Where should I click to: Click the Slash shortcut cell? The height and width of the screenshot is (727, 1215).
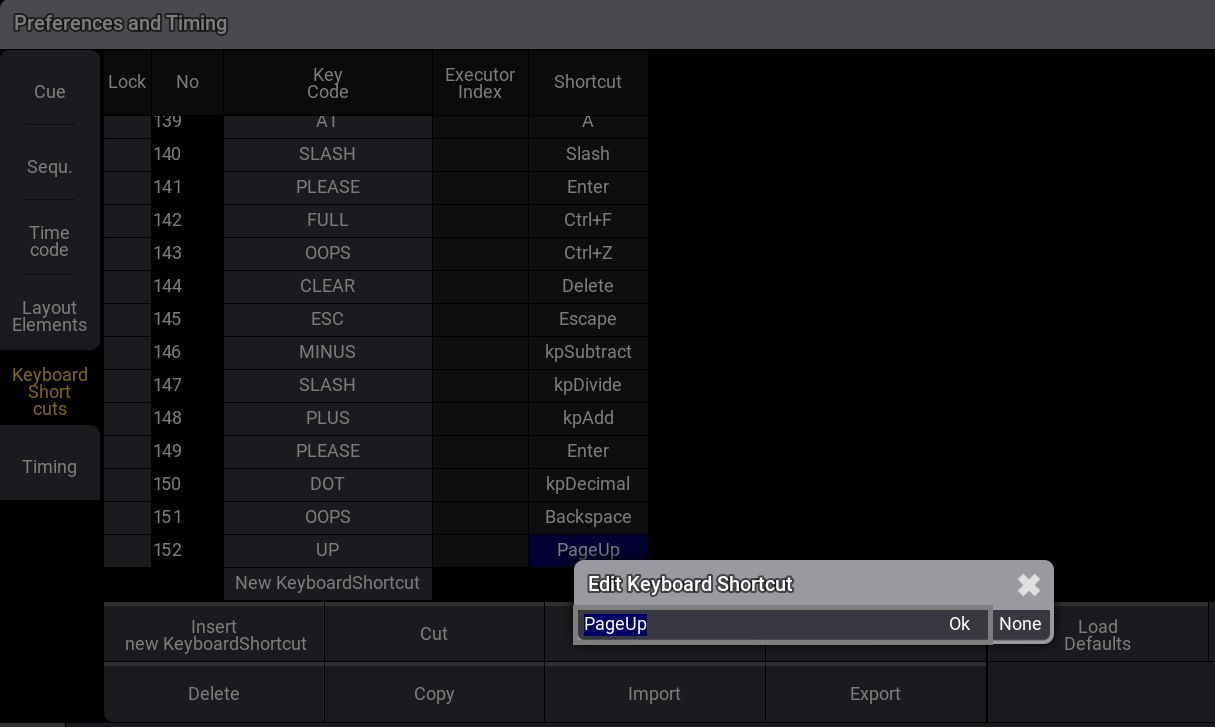click(588, 154)
